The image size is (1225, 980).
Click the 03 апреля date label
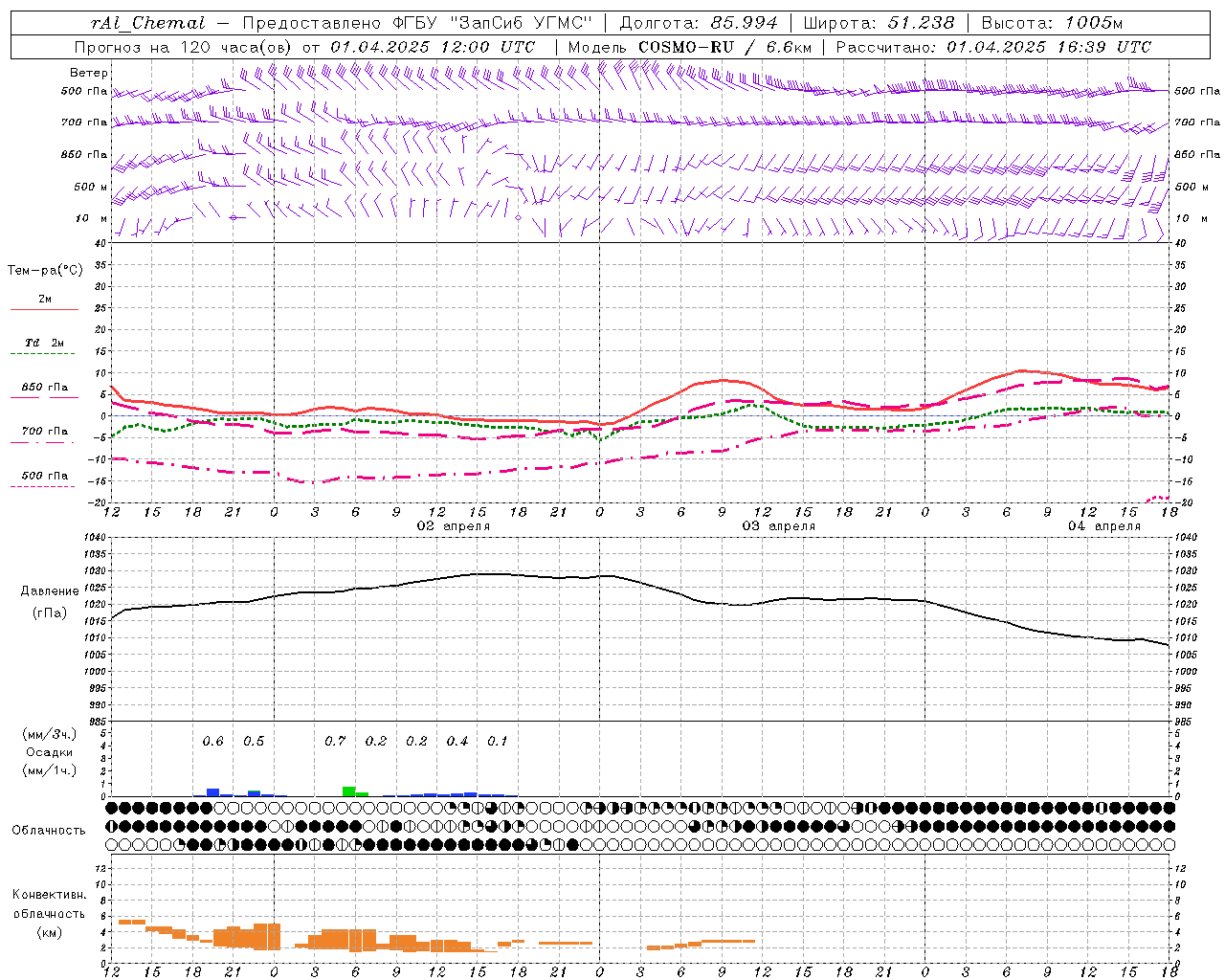click(x=779, y=526)
